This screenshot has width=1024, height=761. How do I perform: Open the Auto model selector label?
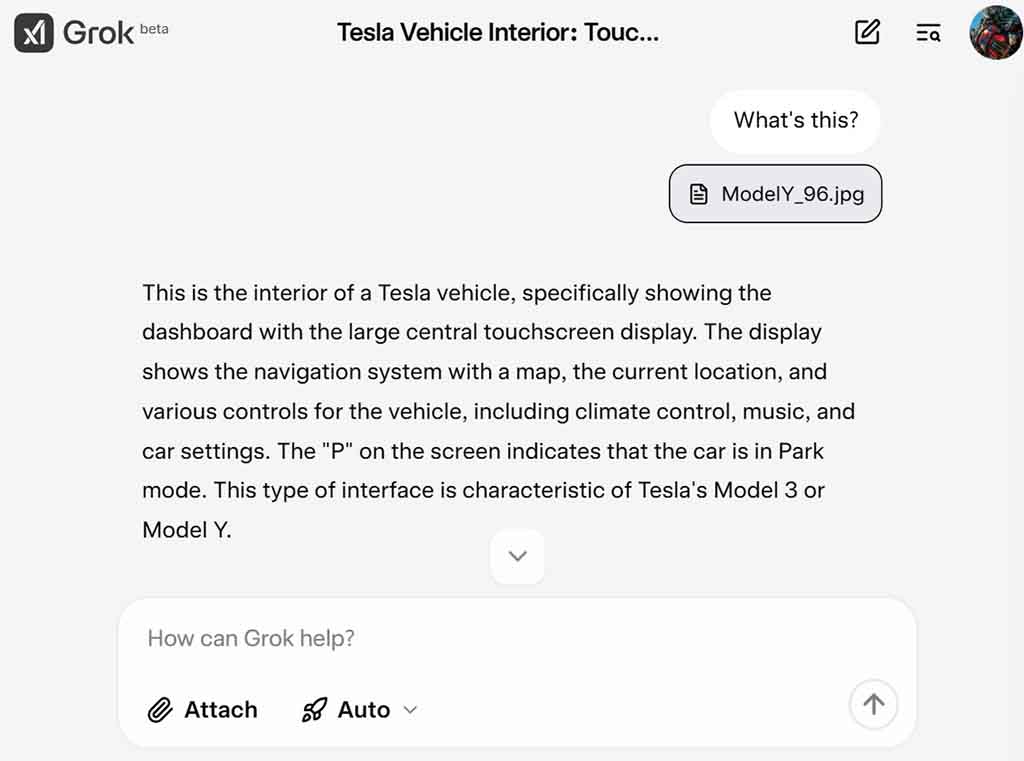coord(364,709)
